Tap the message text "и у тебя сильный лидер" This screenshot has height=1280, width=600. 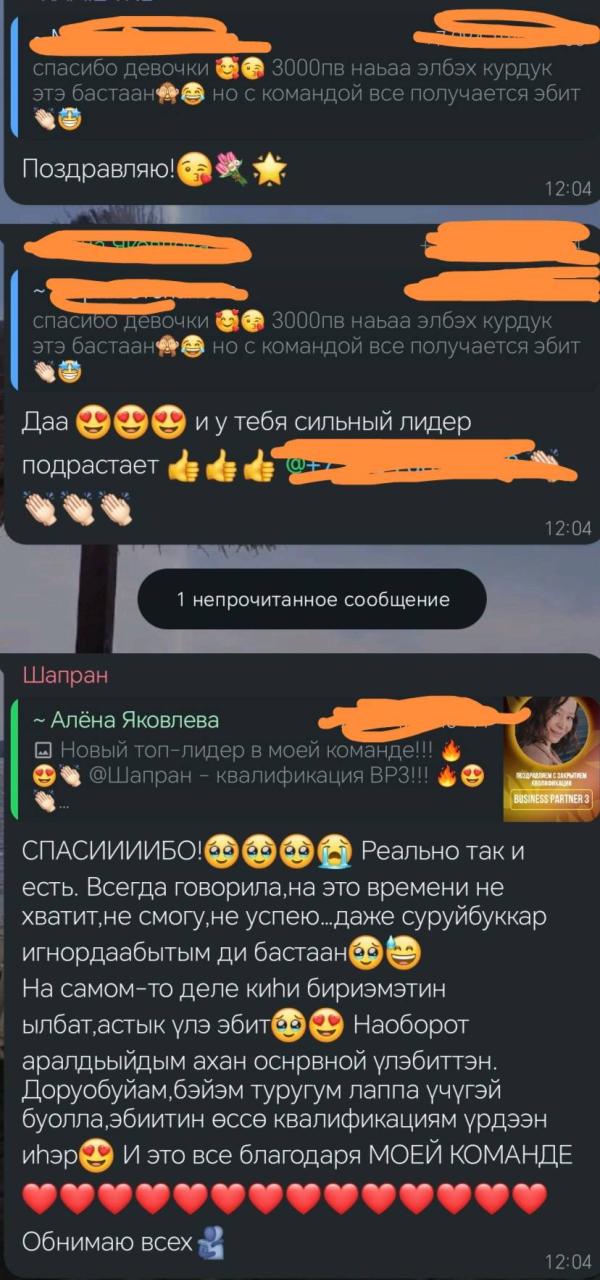click(x=332, y=423)
